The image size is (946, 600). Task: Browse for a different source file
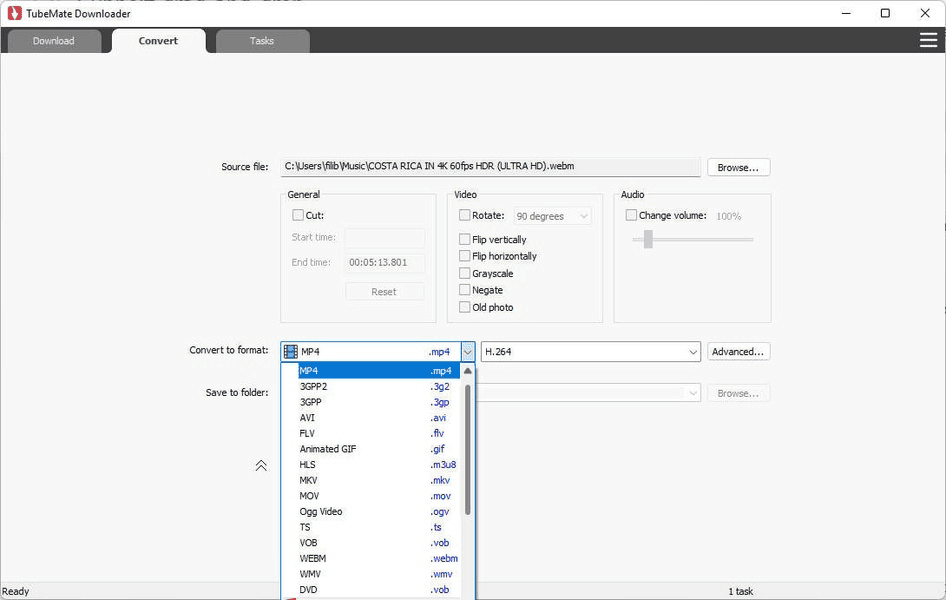(x=738, y=166)
